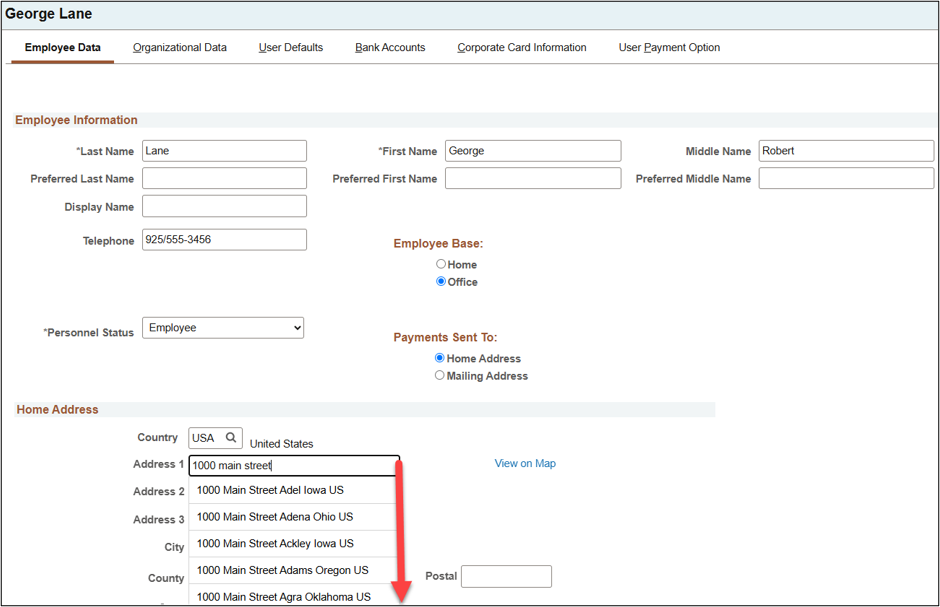
Task: Focus the Postal code field
Action: click(x=506, y=576)
